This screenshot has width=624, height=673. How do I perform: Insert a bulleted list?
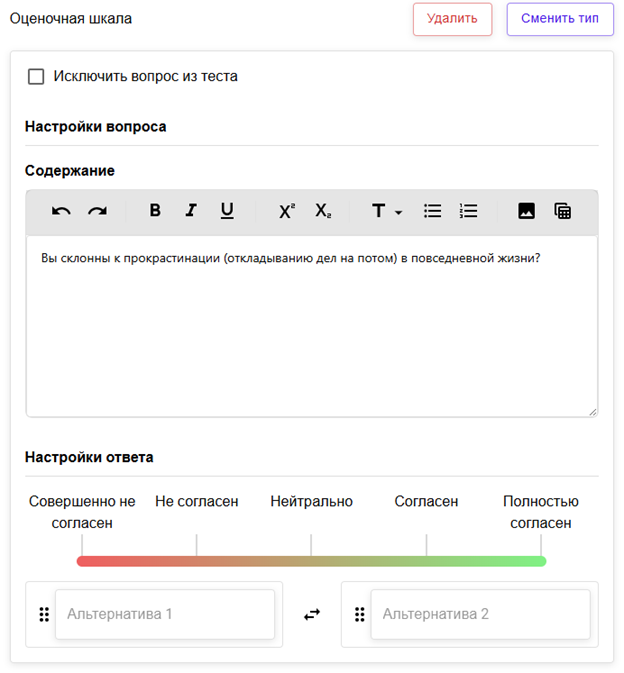(432, 211)
